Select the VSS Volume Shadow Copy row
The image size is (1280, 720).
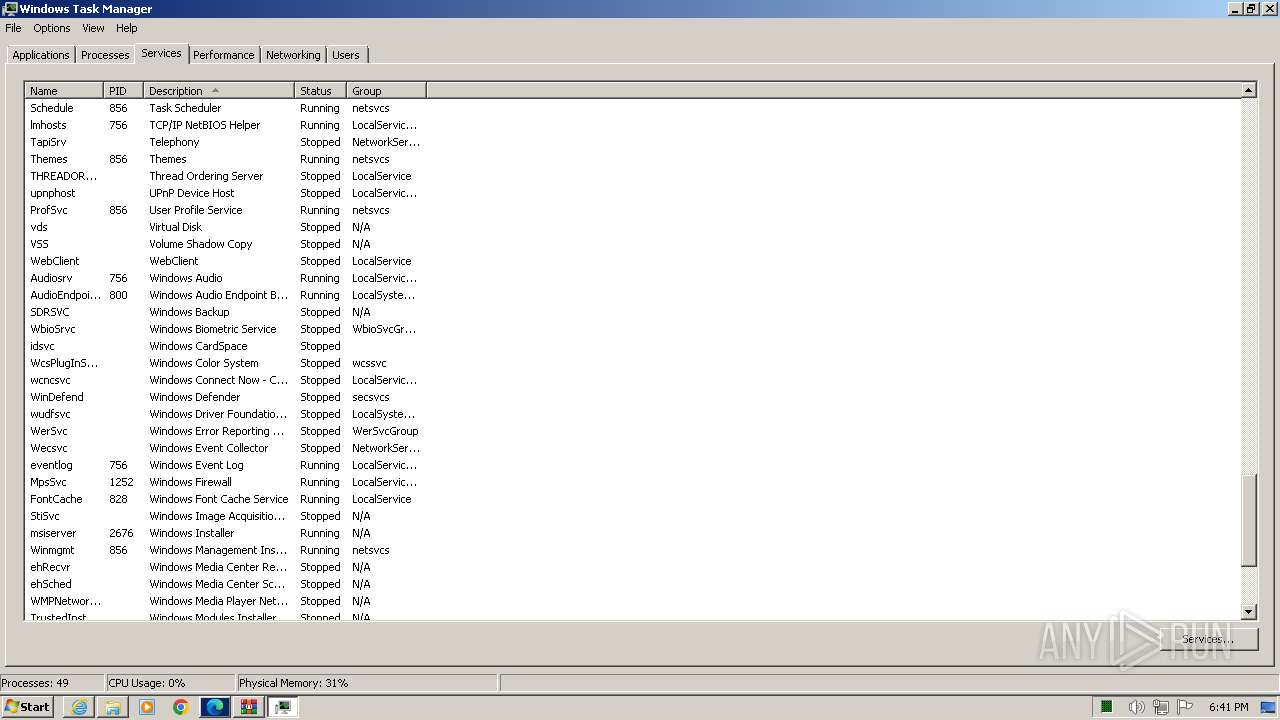tap(226, 244)
